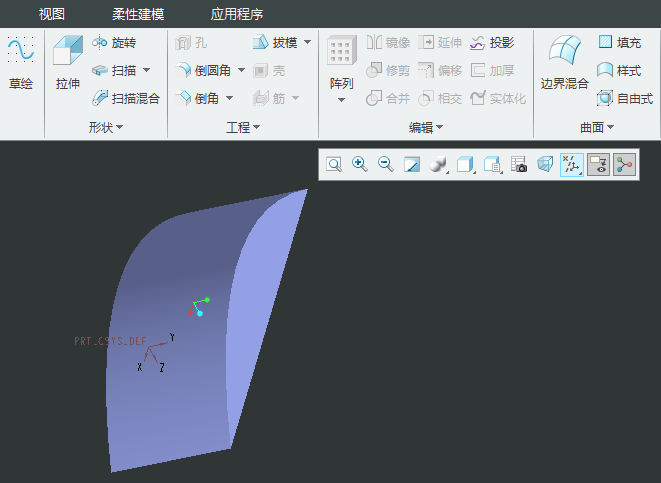Screen dimensions: 661x483
Task: Select the PRT_CSYS_DEF coordinate system label
Action: pos(110,341)
